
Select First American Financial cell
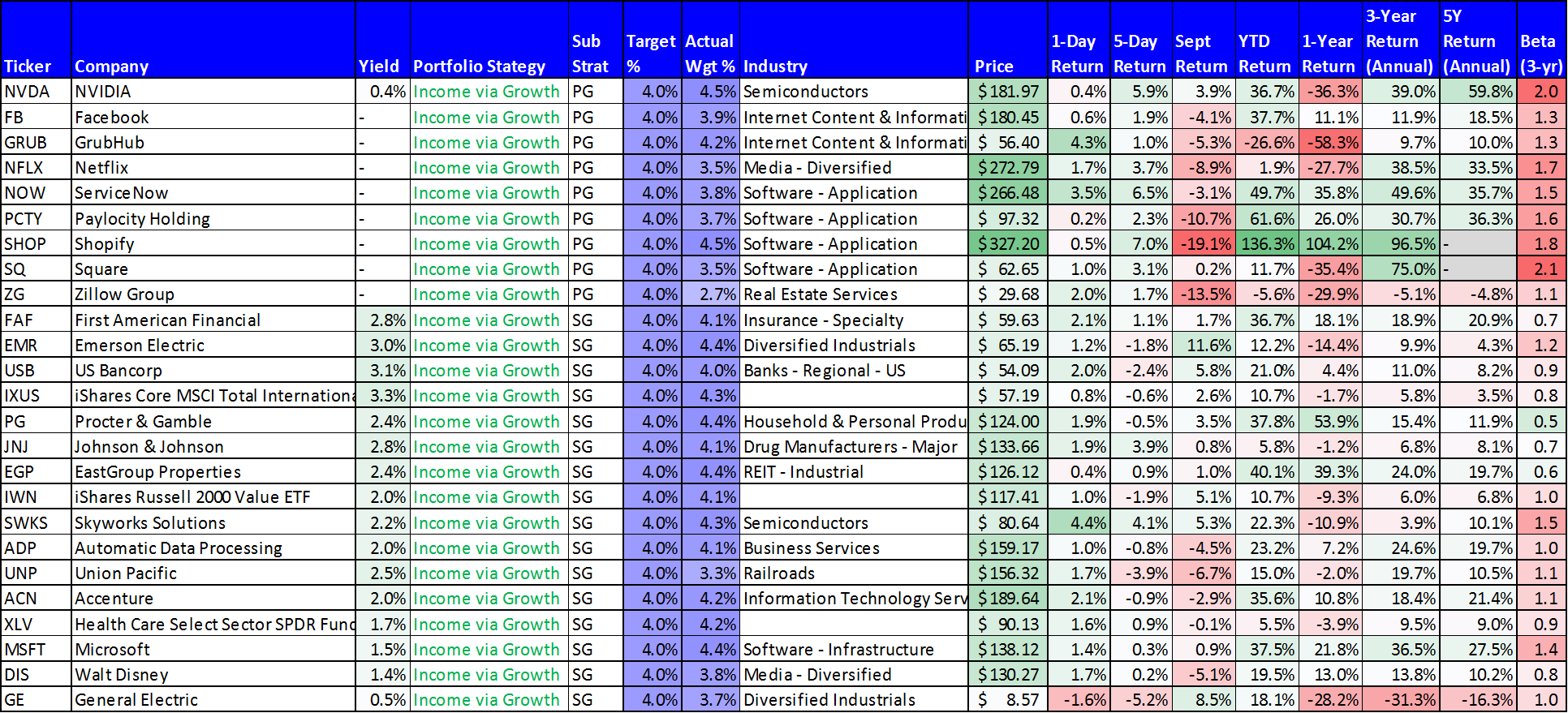(x=213, y=320)
